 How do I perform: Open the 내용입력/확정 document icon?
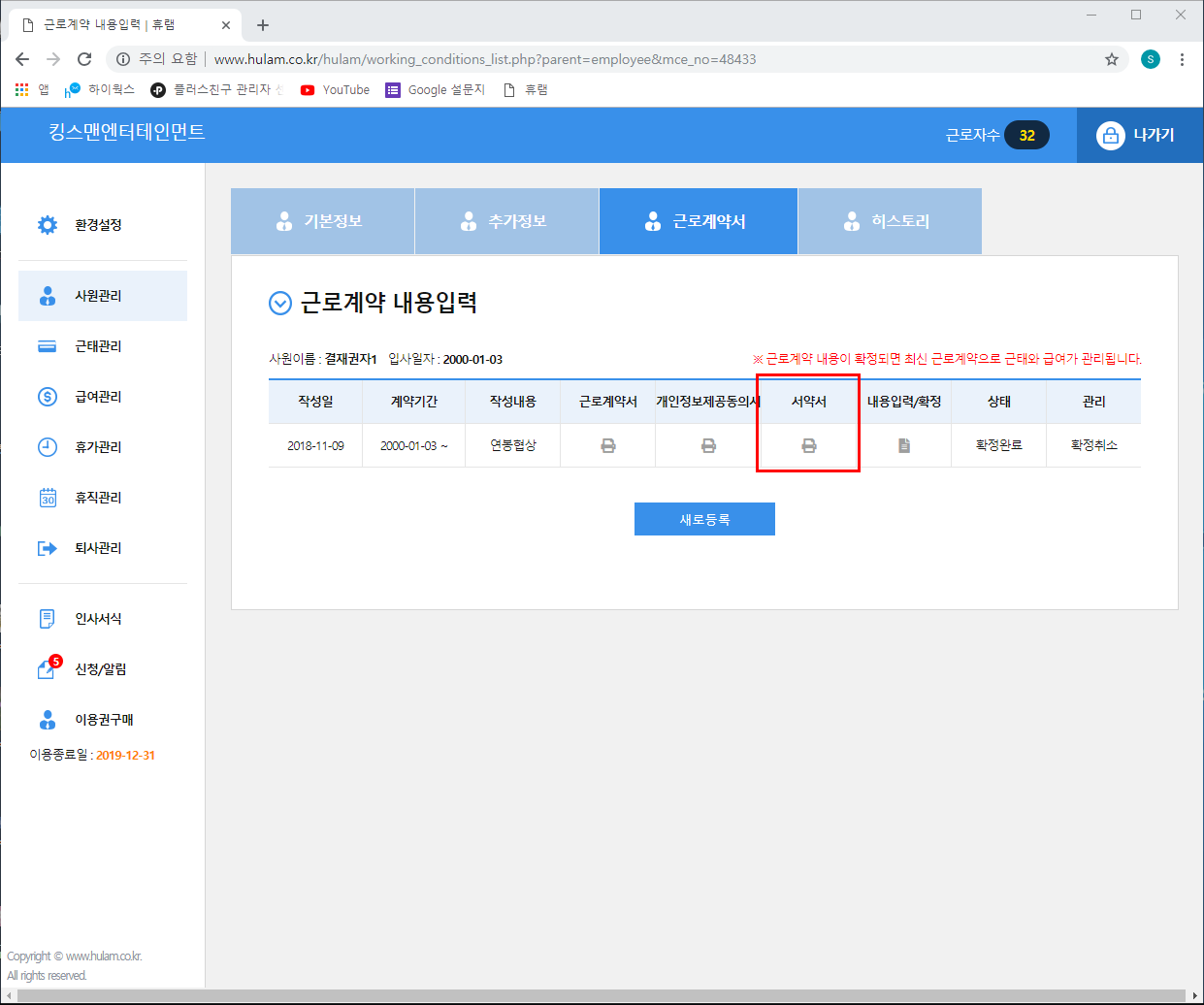(x=904, y=446)
